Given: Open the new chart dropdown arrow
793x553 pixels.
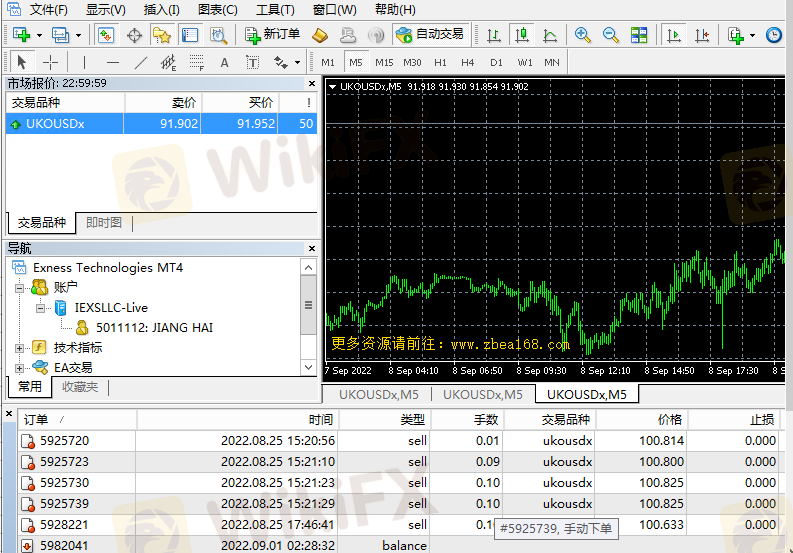Looking at the screenshot, I should (39, 35).
